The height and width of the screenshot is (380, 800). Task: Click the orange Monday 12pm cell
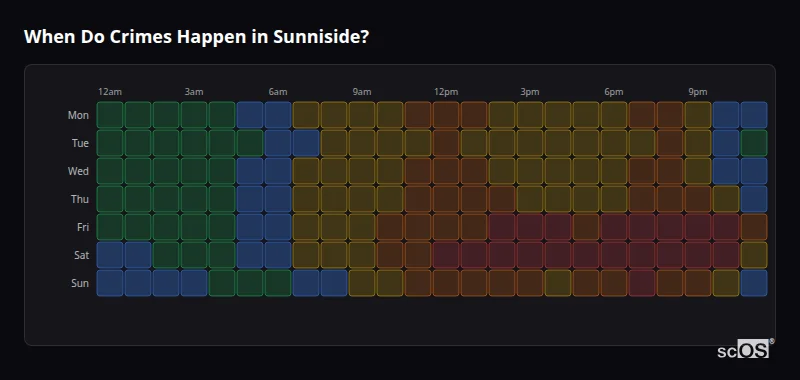tap(446, 115)
